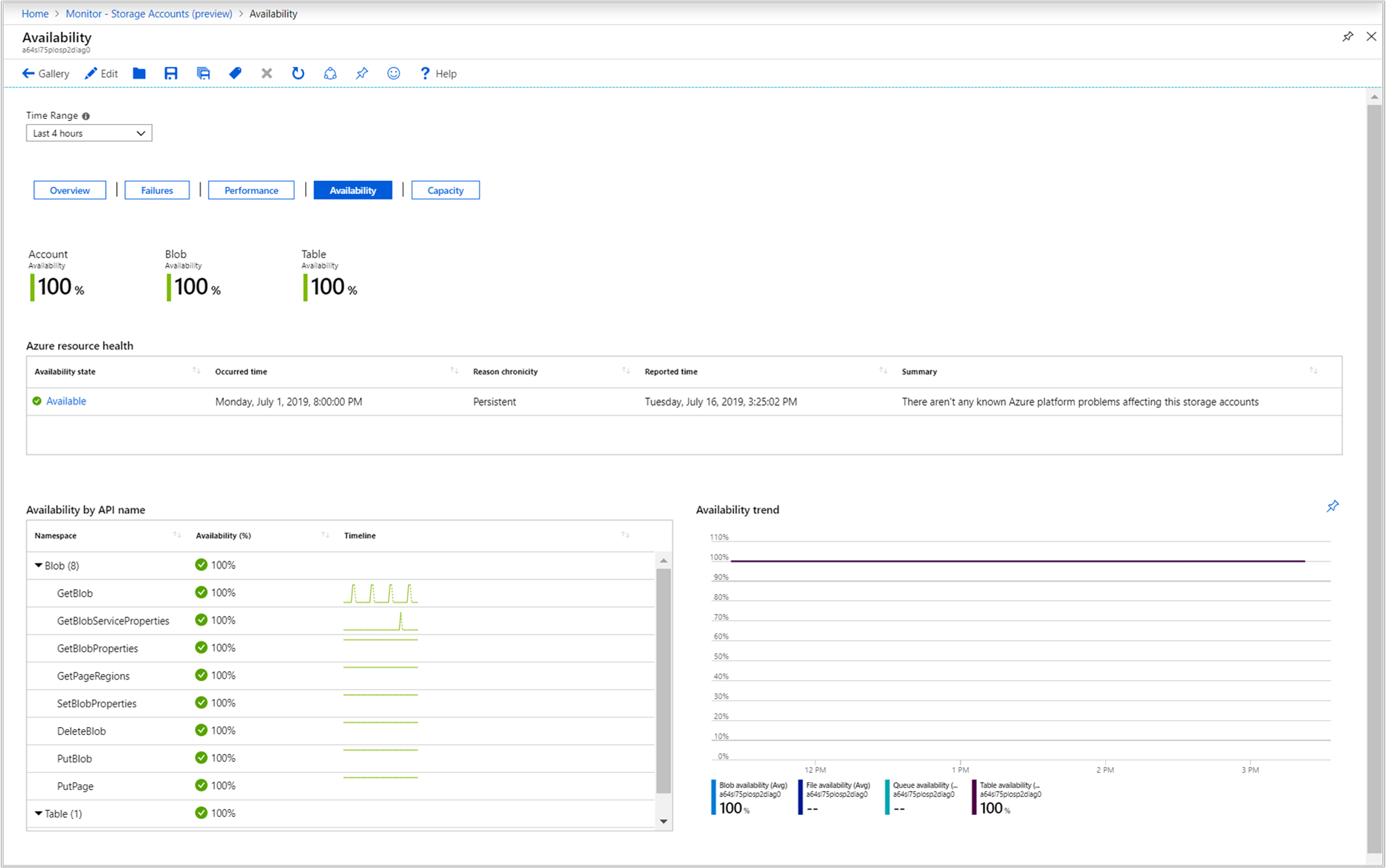1386x868 pixels.
Task: Click the Save (floppy disk) icon
Action: [x=171, y=73]
